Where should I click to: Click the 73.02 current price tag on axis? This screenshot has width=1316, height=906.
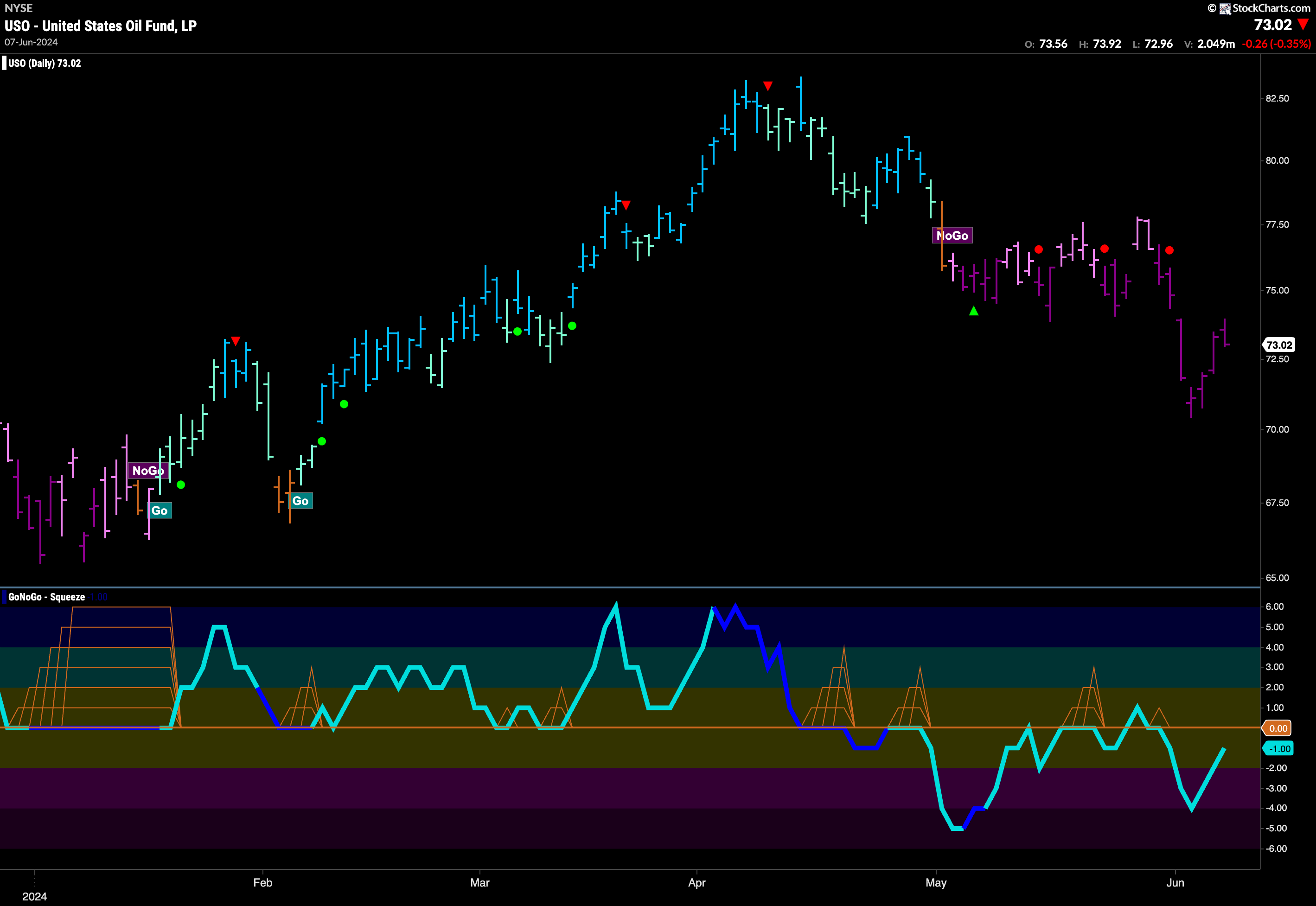click(x=1279, y=345)
